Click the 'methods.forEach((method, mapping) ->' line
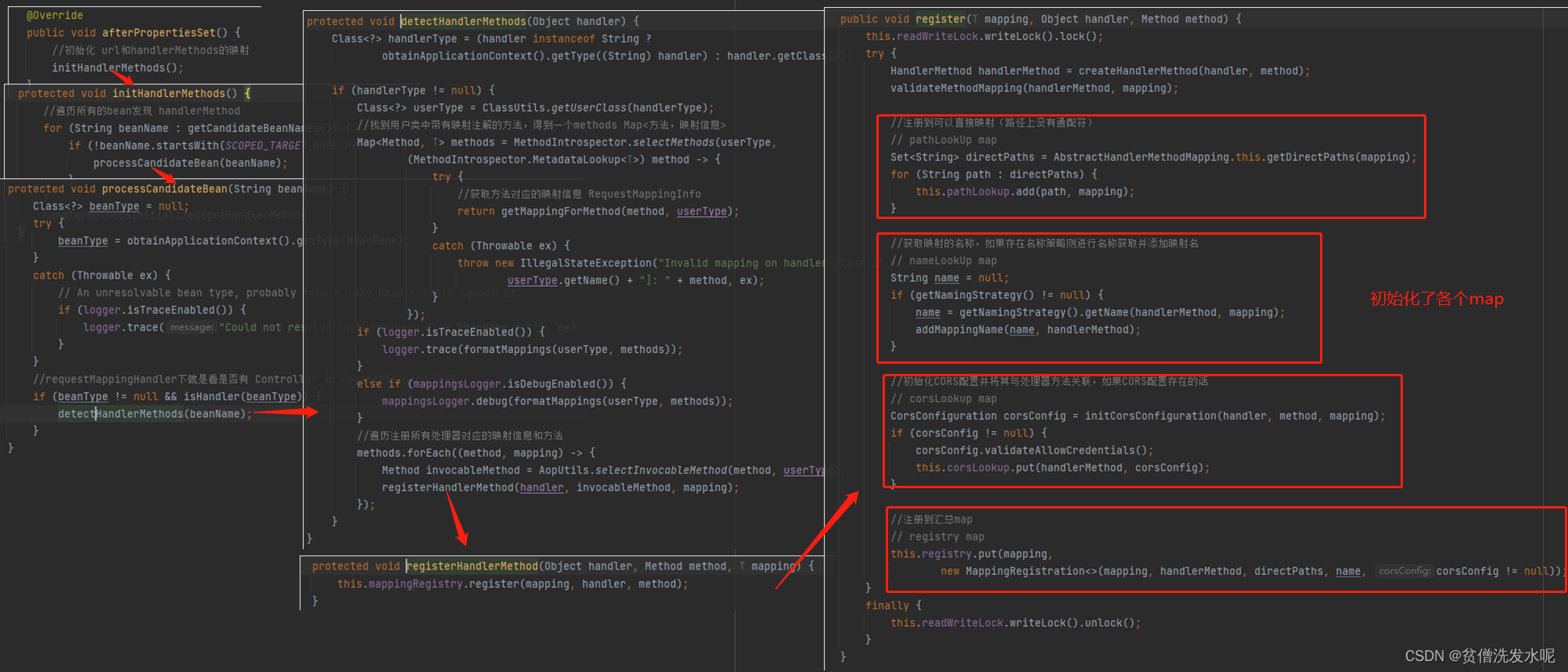Screen dimensions: 1568x672 476,453
